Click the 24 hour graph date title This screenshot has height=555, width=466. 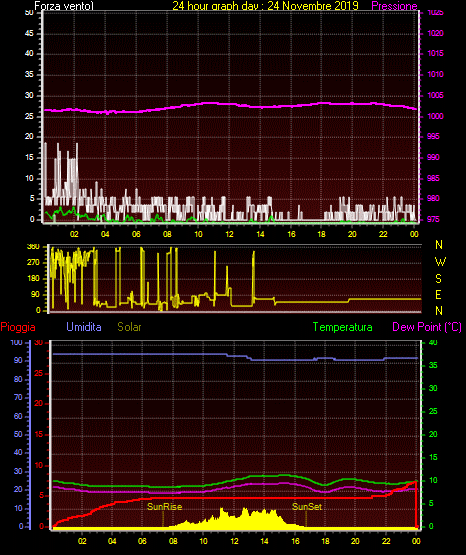click(x=265, y=6)
